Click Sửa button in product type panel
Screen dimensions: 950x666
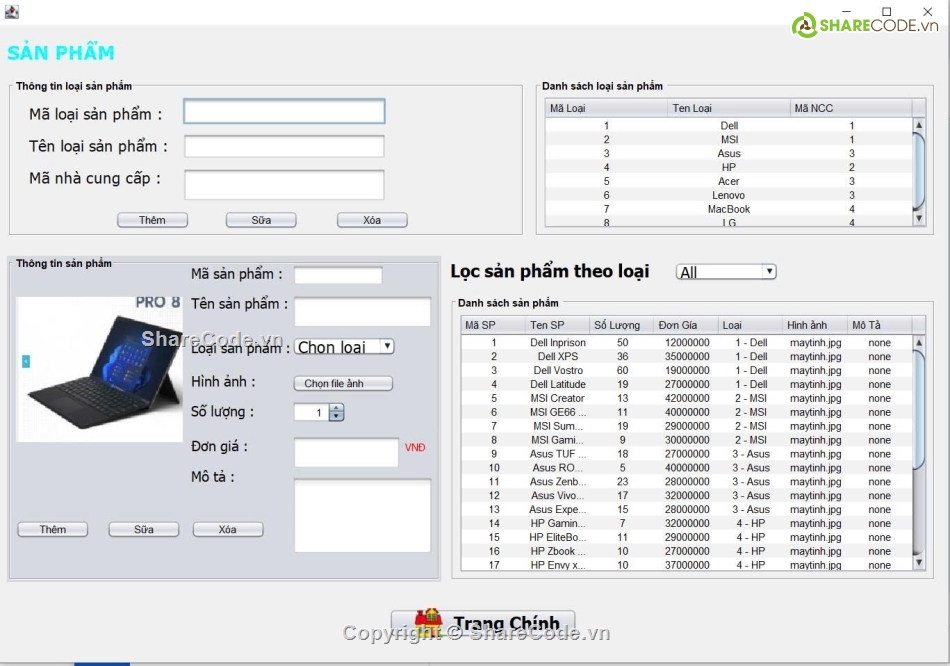pyautogui.click(x=261, y=220)
